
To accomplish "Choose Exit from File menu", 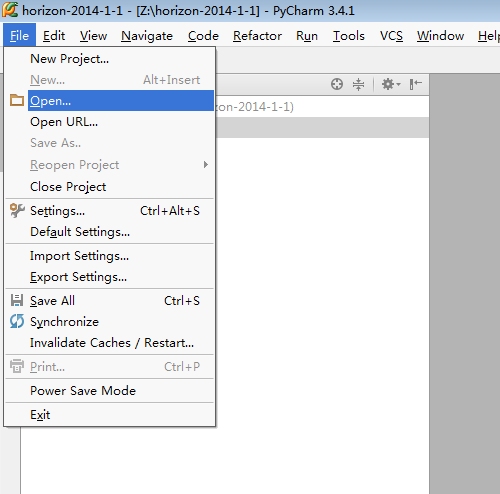I will 109,415.
